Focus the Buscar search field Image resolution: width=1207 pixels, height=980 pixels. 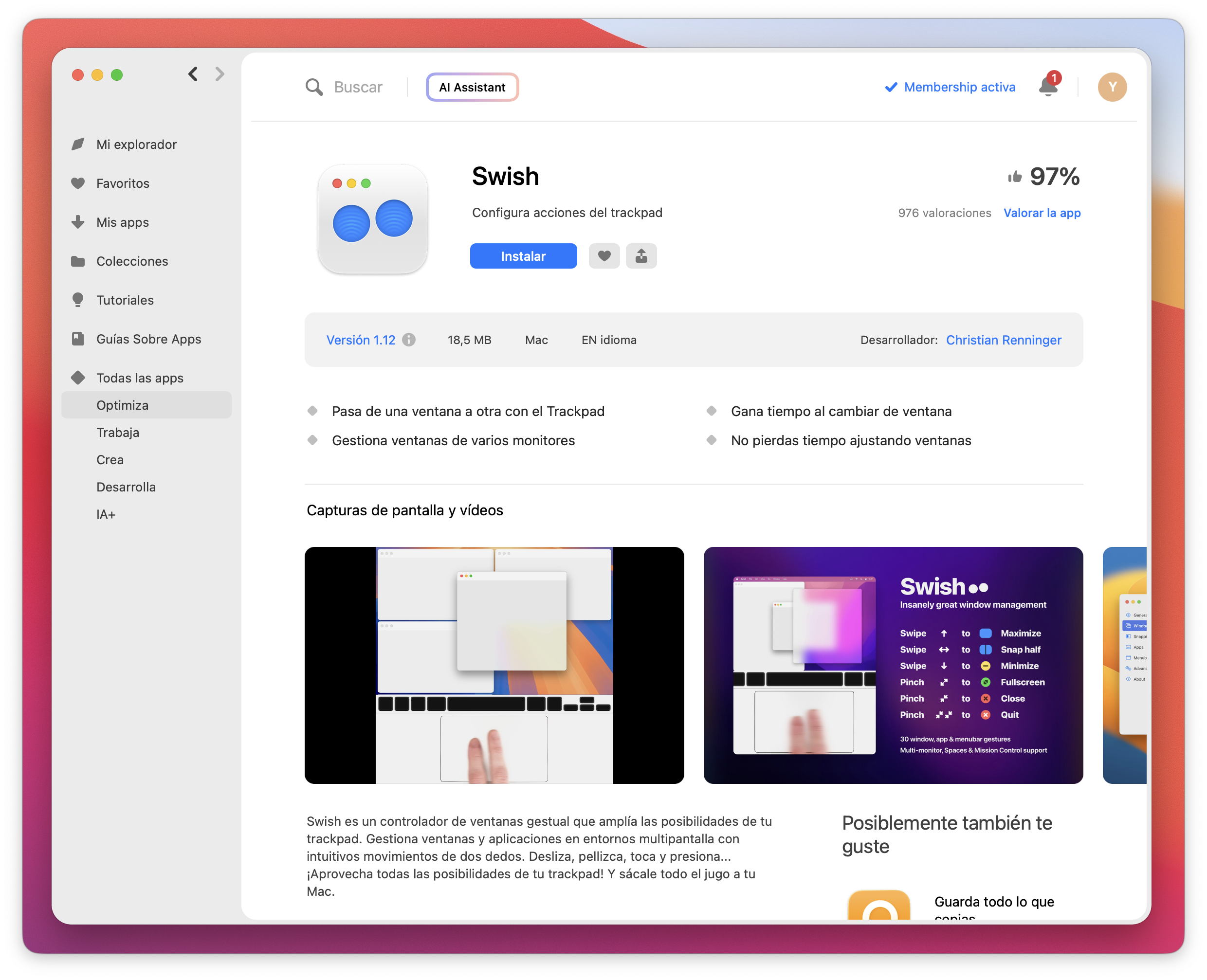pyautogui.click(x=358, y=87)
